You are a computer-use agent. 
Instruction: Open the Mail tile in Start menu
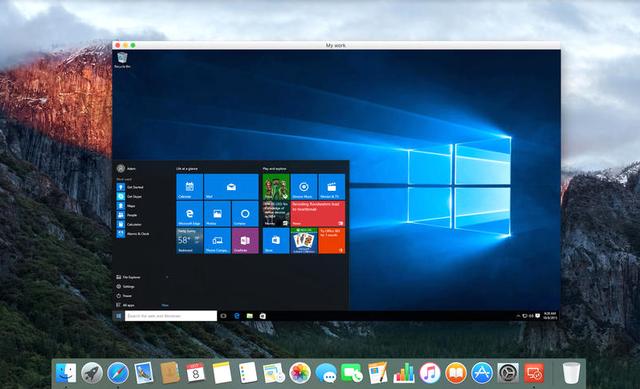[231, 187]
